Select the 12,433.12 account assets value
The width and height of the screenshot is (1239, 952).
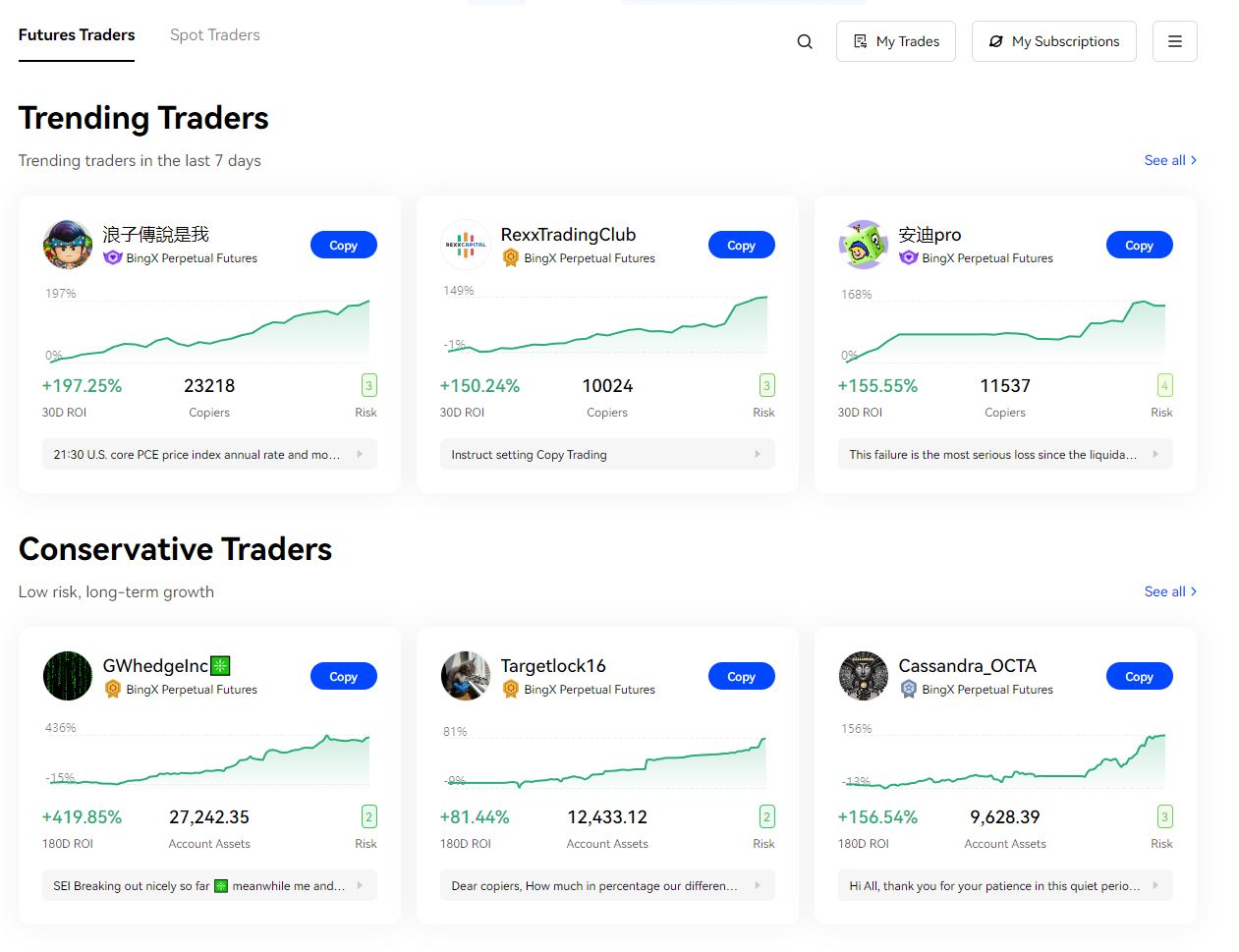tap(607, 817)
